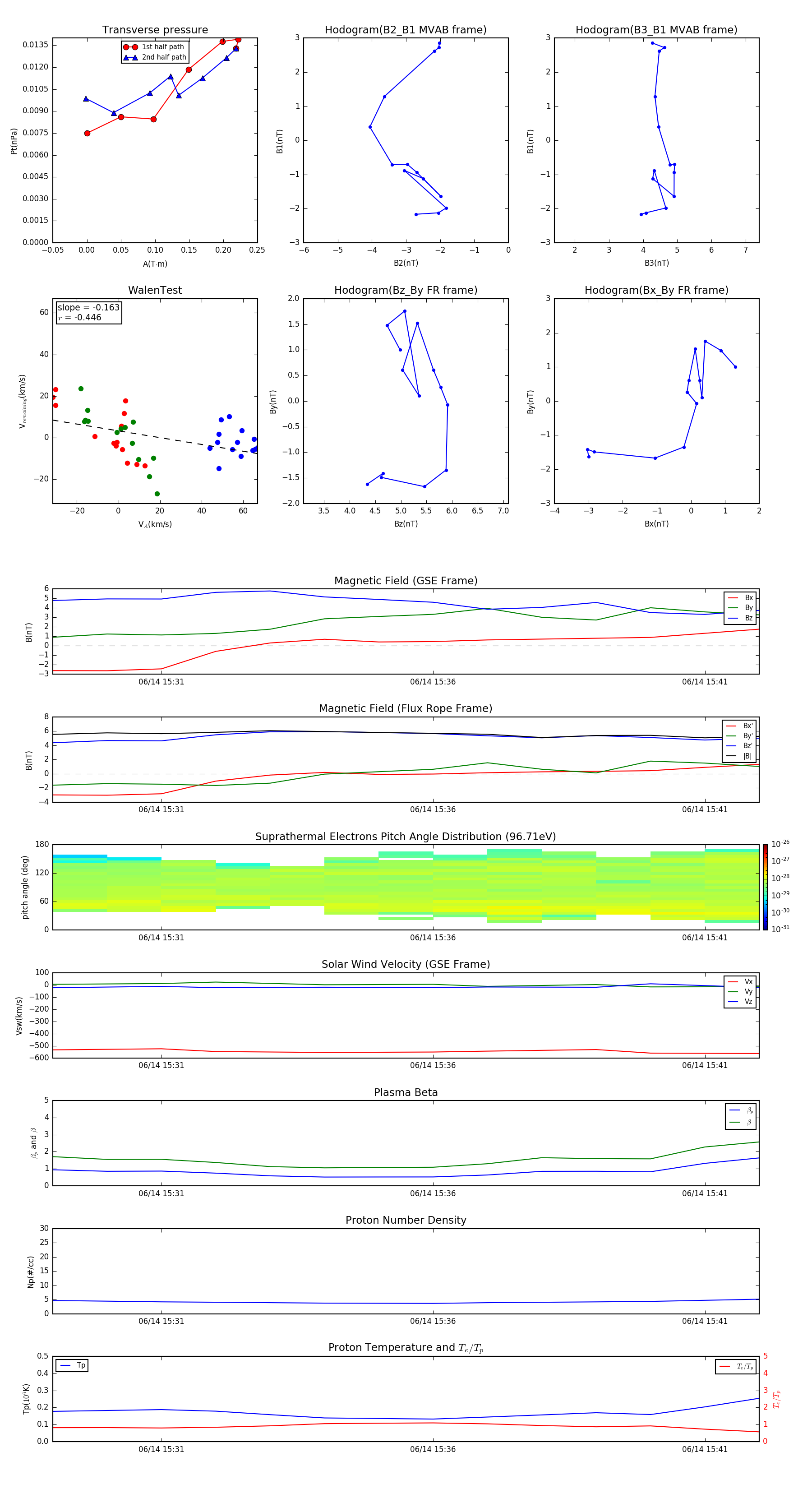The height and width of the screenshot is (1489, 812).
Task: Click the 'Hodogram(Bx_By FR frame)' title
Action: point(656,290)
